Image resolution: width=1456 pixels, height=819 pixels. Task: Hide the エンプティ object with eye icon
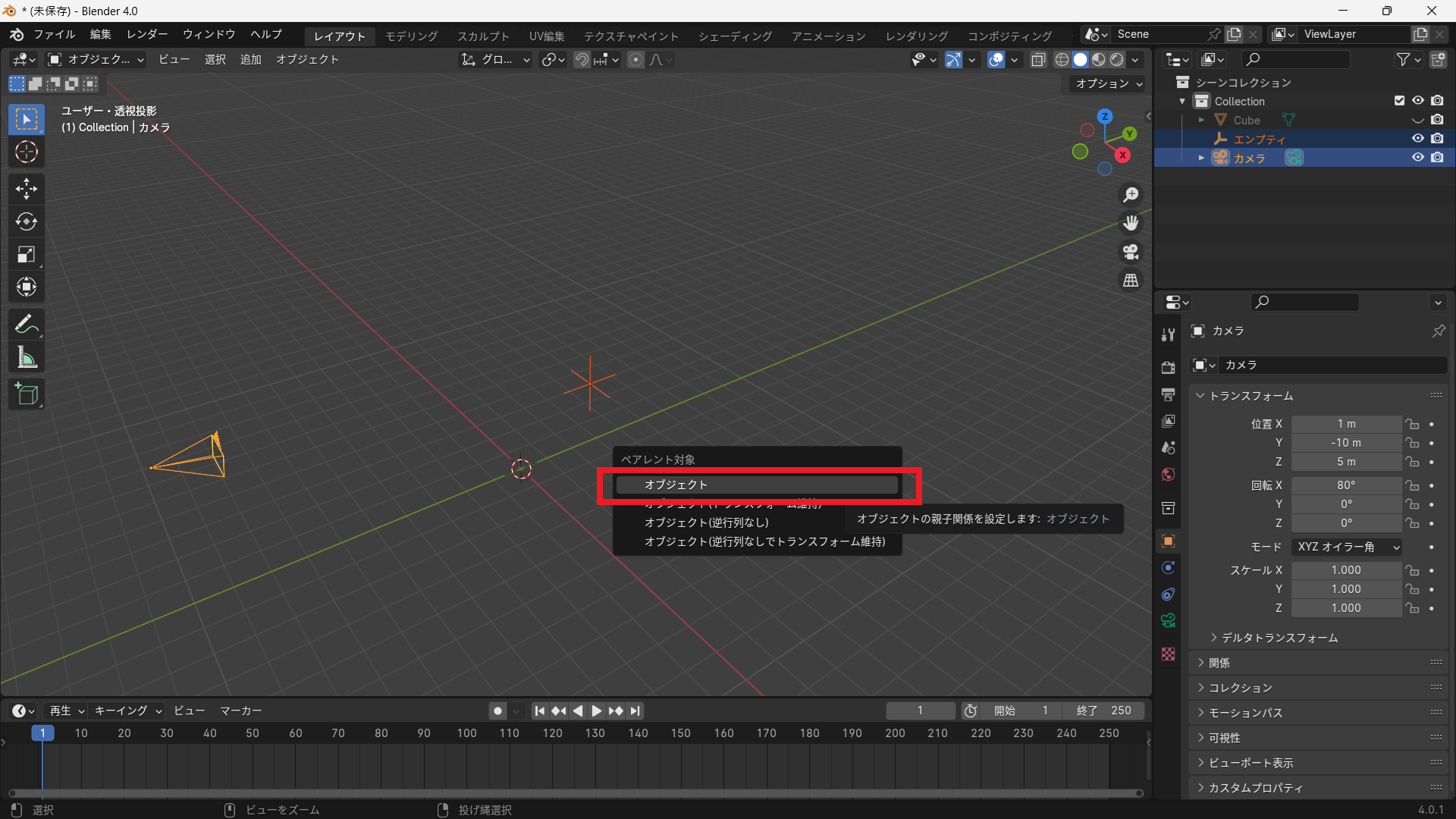tap(1417, 139)
